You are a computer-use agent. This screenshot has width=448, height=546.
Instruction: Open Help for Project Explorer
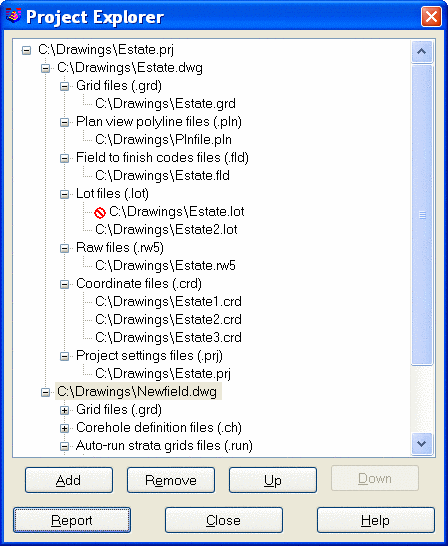376,520
